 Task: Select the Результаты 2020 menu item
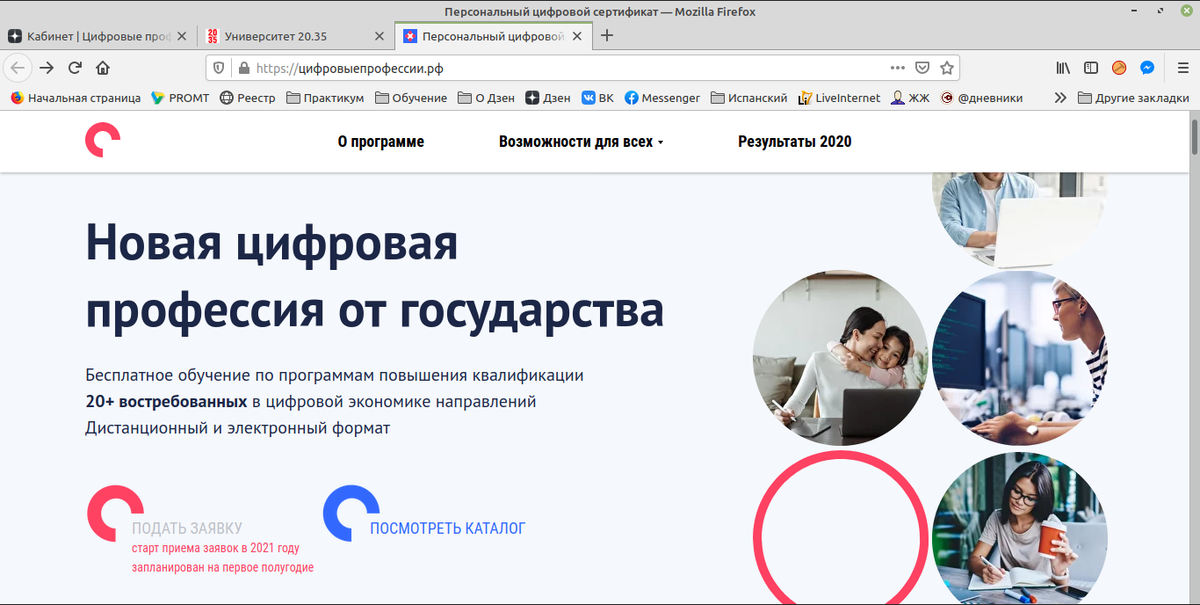[794, 141]
